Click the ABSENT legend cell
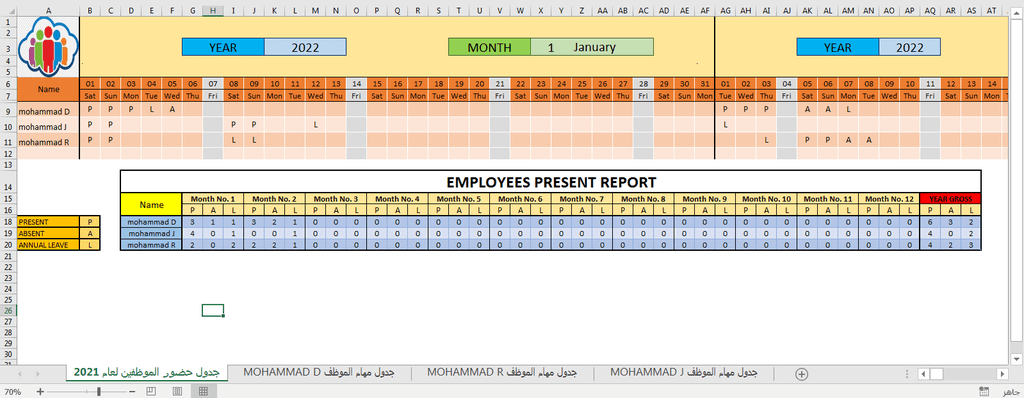1024x398 pixels. pyautogui.click(x=48, y=233)
